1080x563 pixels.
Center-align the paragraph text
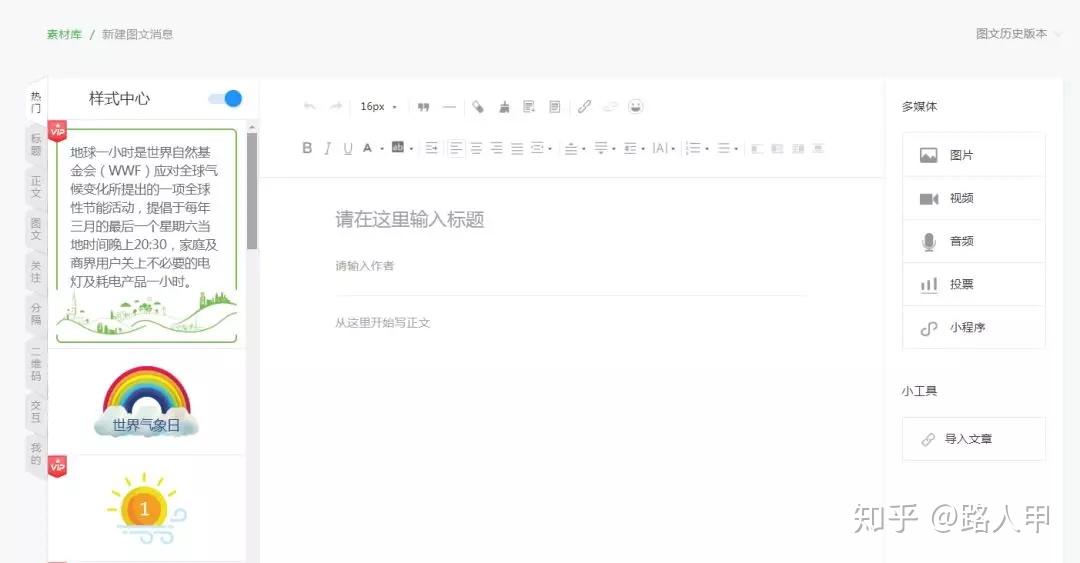476,148
